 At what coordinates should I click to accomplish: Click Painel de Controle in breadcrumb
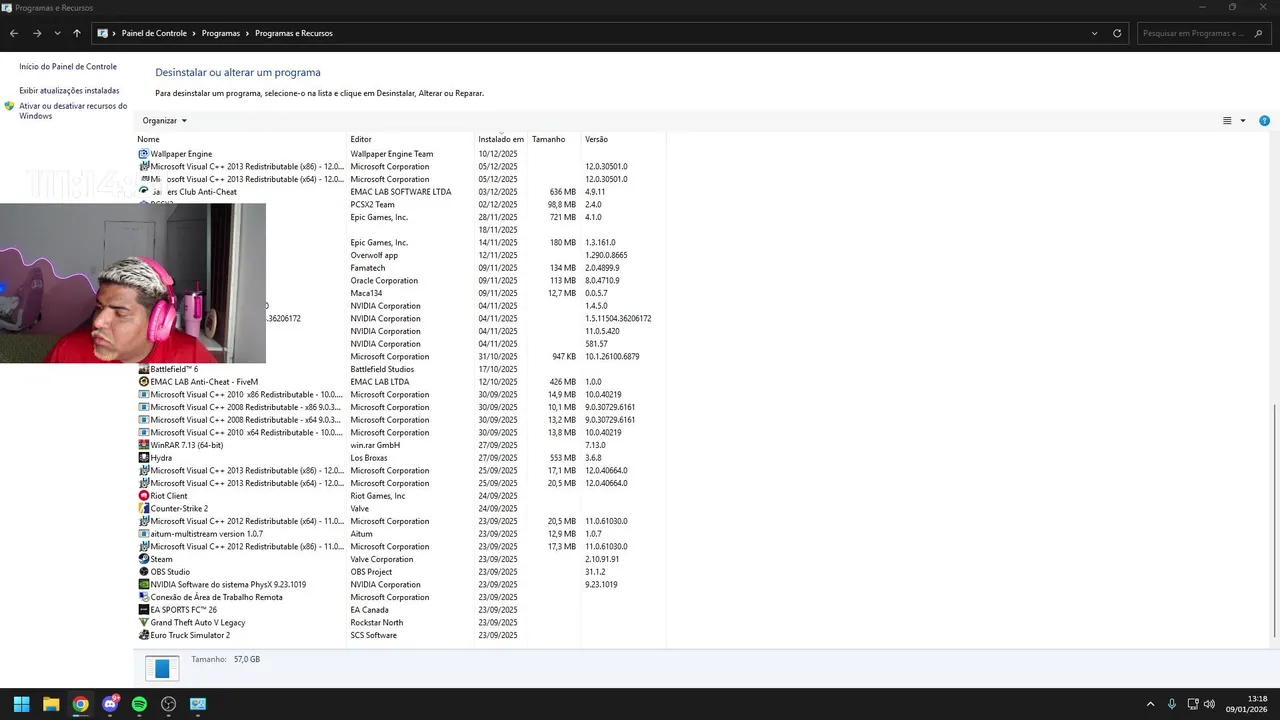pyautogui.click(x=154, y=33)
